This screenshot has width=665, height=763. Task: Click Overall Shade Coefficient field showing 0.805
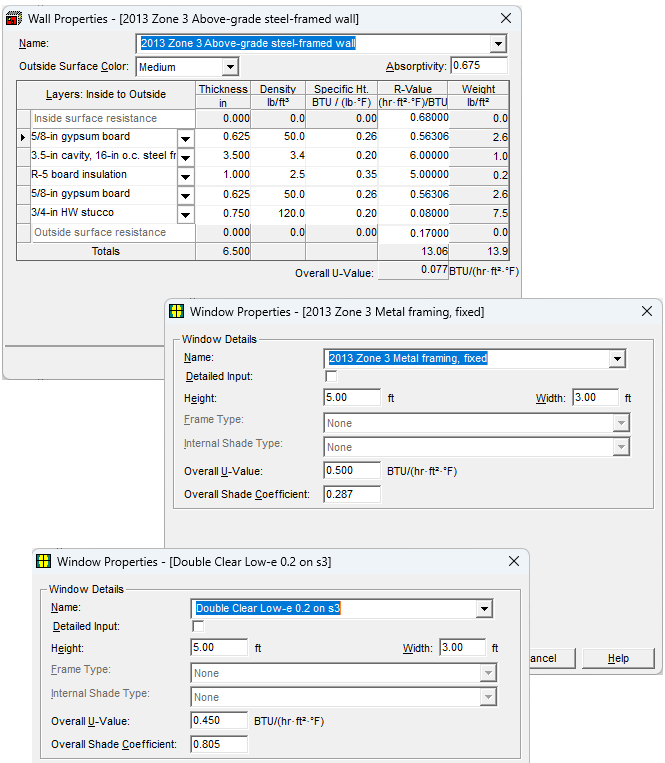[x=219, y=744]
